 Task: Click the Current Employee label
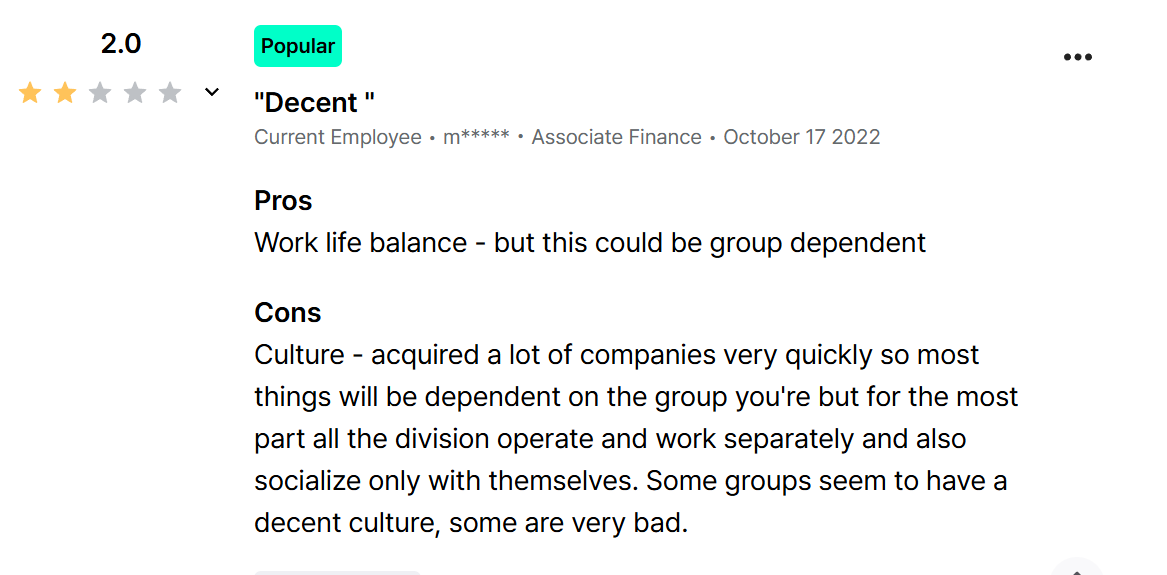coord(338,138)
